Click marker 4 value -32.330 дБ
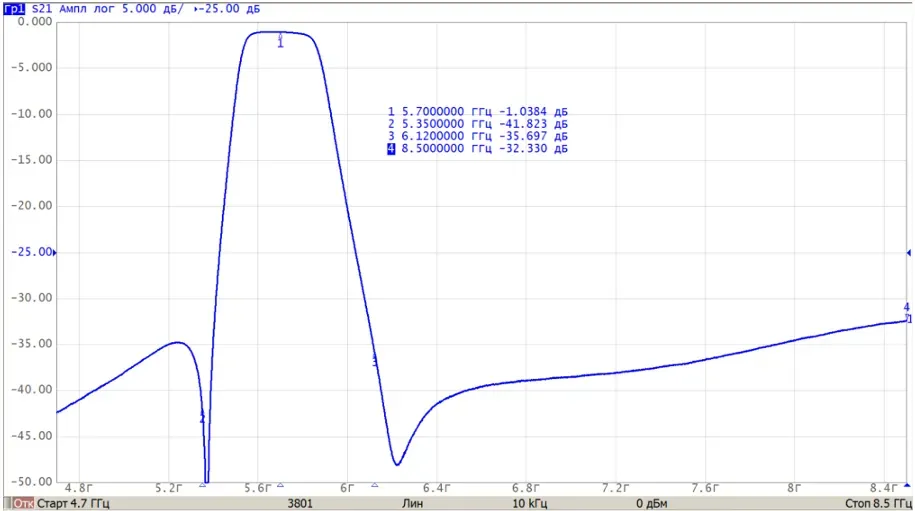 point(533,148)
